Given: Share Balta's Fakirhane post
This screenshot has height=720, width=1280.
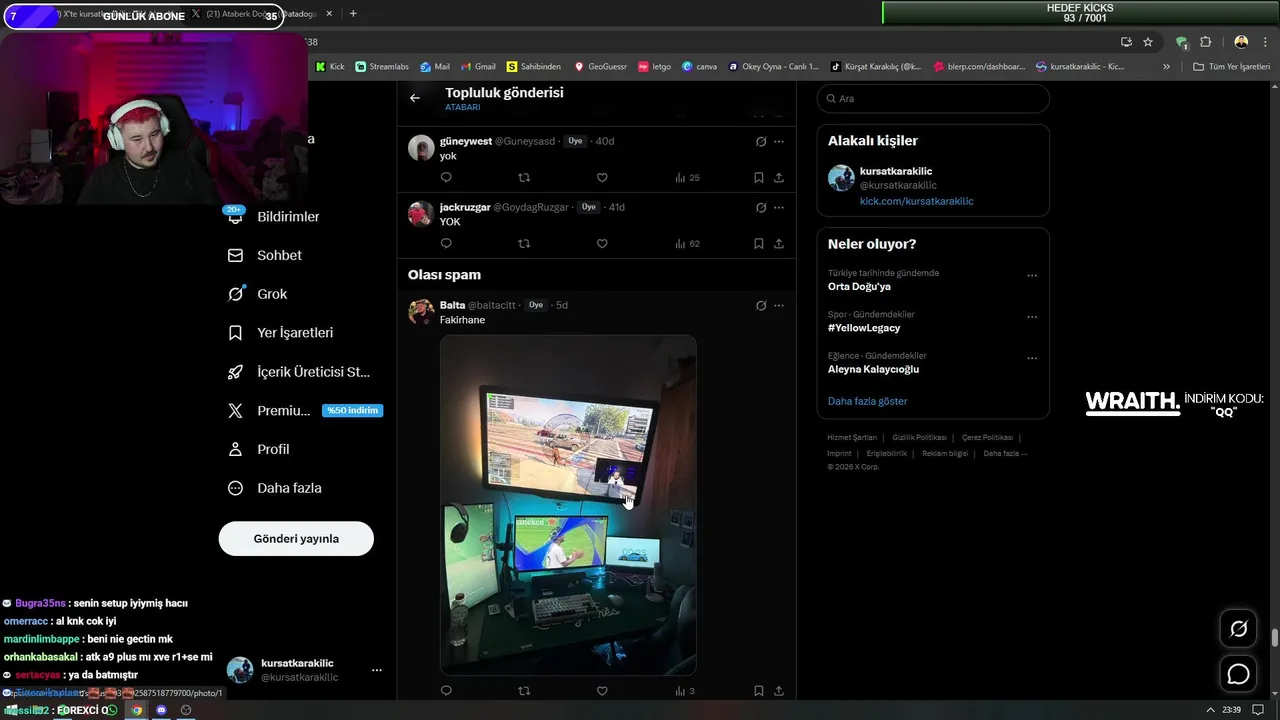Looking at the screenshot, I should tap(779, 690).
